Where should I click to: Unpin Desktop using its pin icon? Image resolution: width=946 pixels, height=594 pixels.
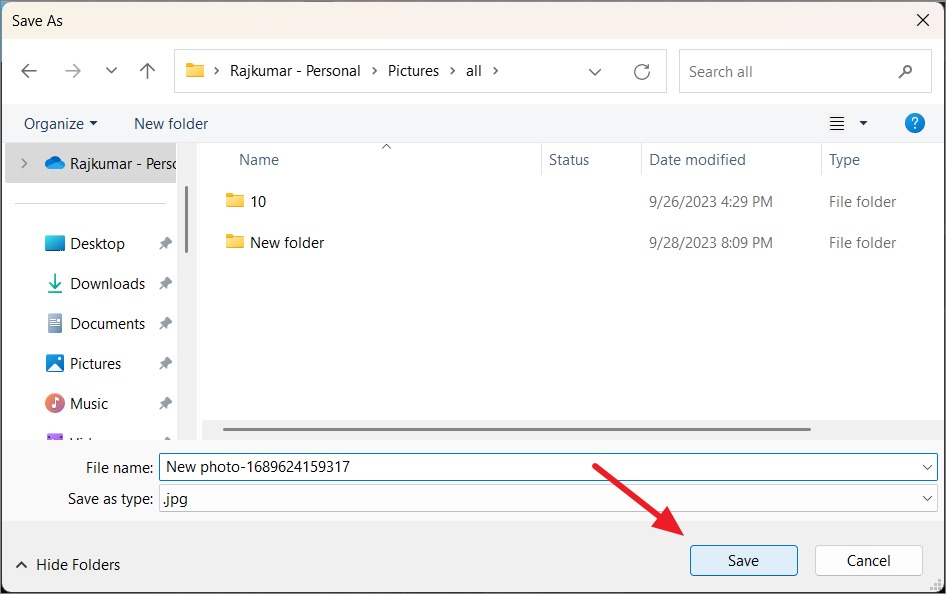point(165,244)
